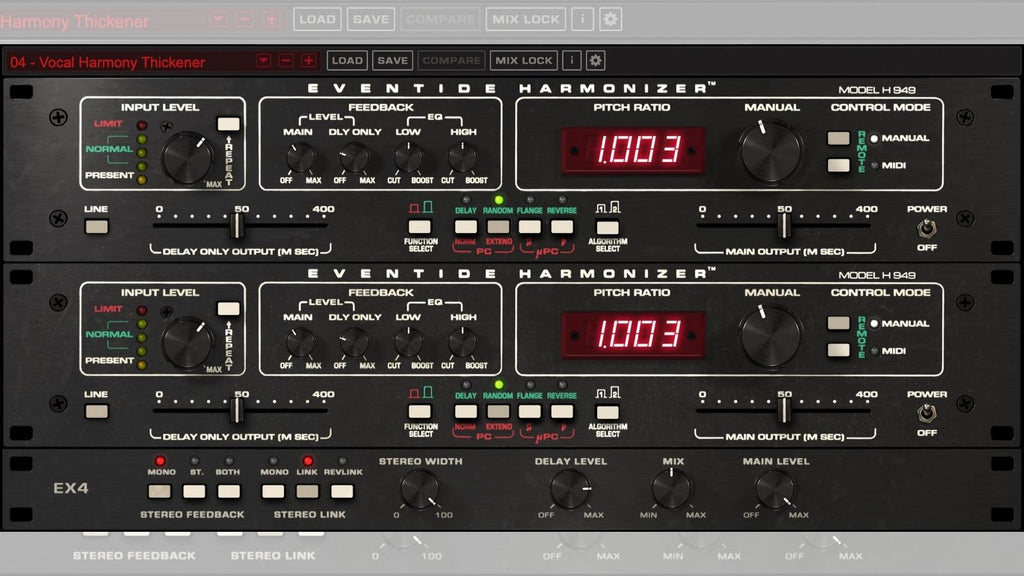
Task: Click minus icon in the Vocal Harmony Thickener bar
Action: click(286, 61)
